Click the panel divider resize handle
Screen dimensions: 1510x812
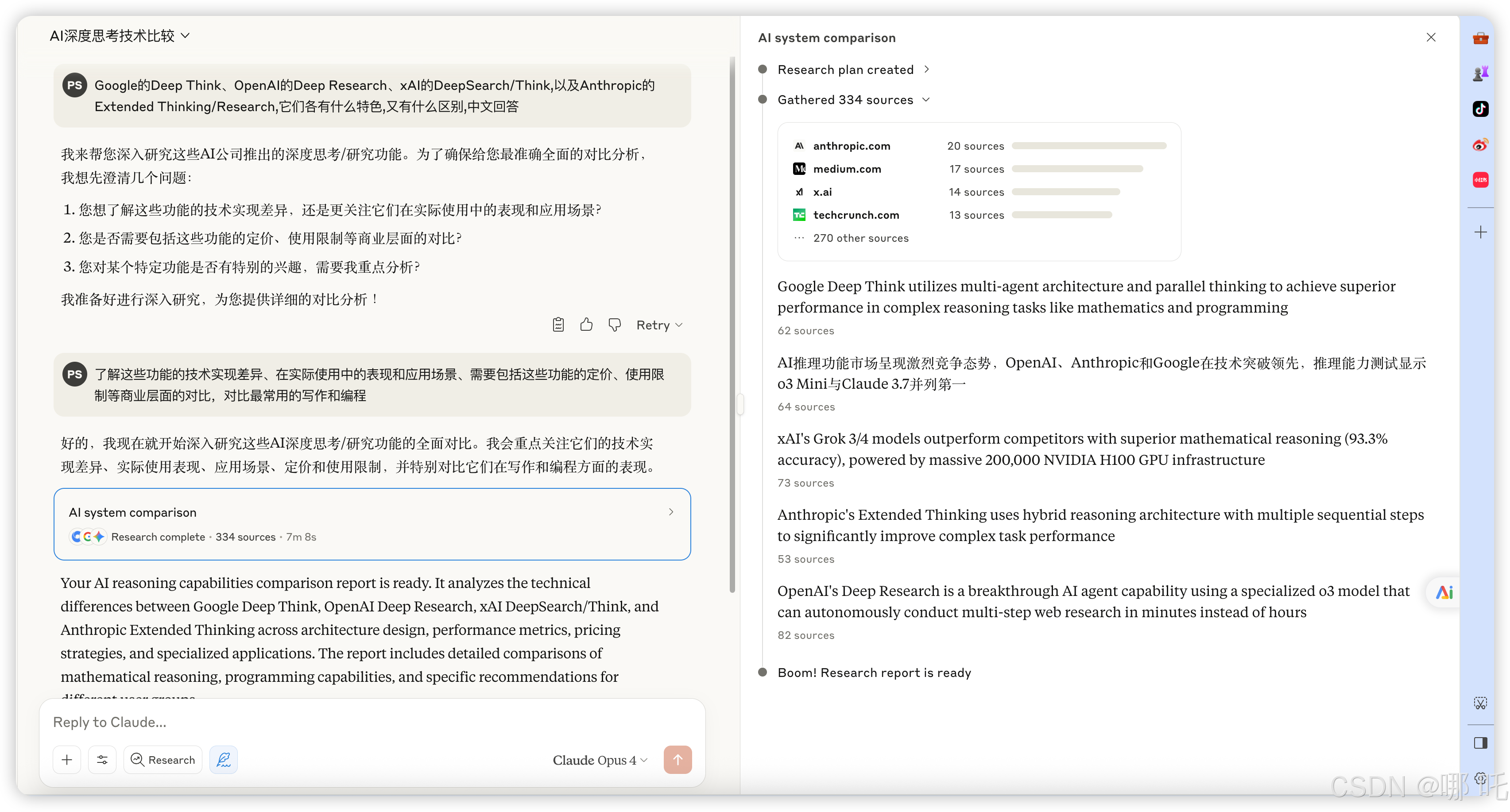740,405
